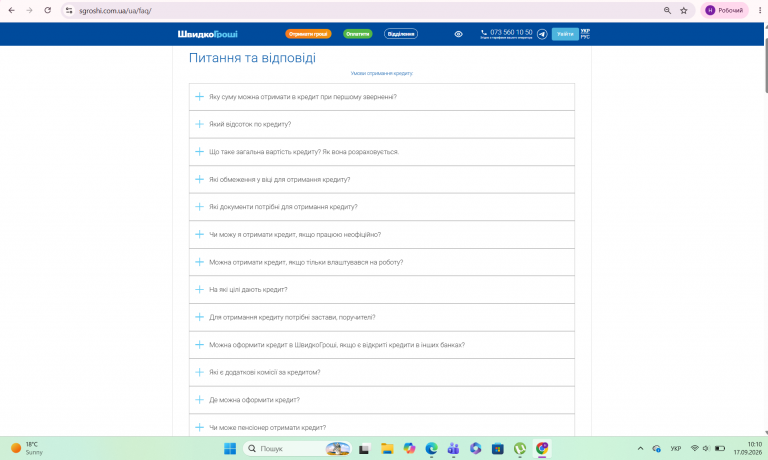Click the page vertical scrollbar
Screen dimensions: 768x460
click(x=766, y=66)
